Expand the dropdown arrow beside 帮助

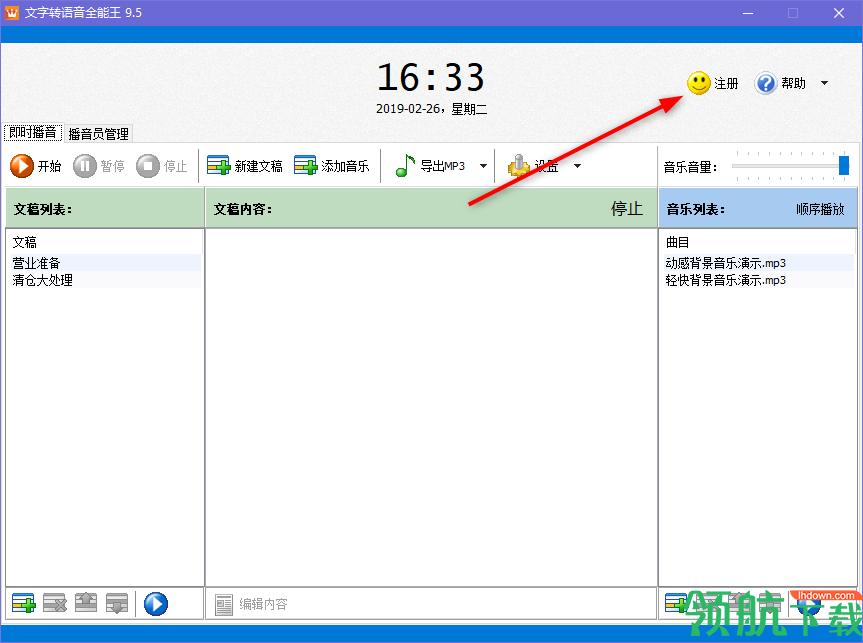pyautogui.click(x=824, y=83)
